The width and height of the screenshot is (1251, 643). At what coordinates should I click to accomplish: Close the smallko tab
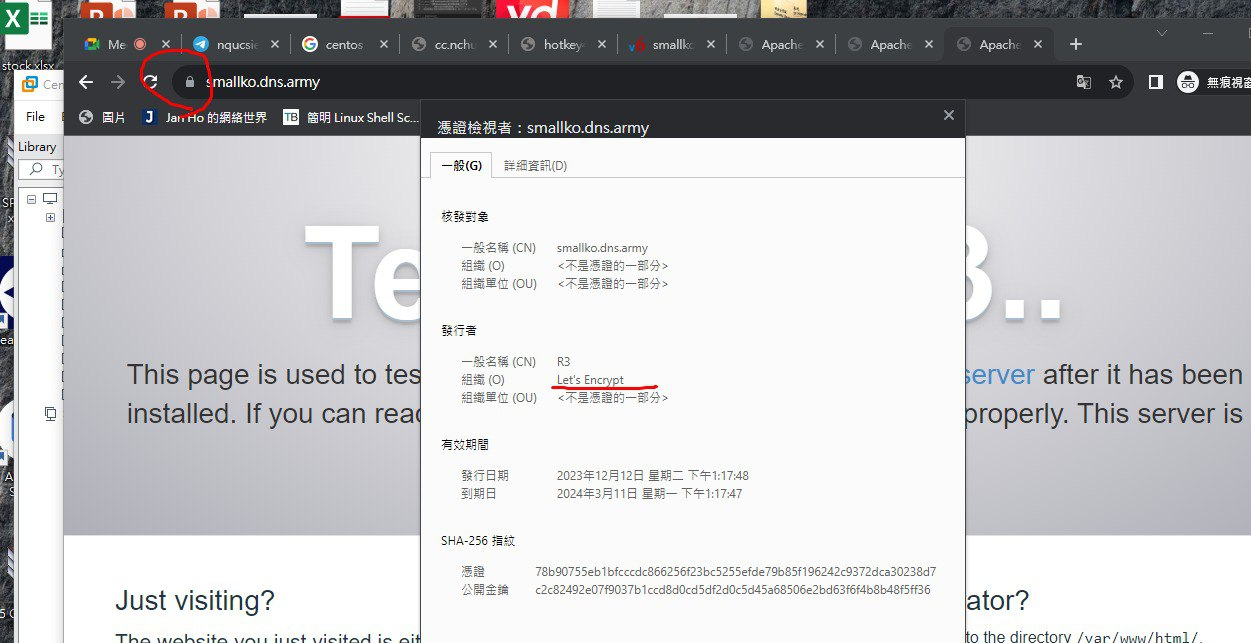click(x=711, y=45)
